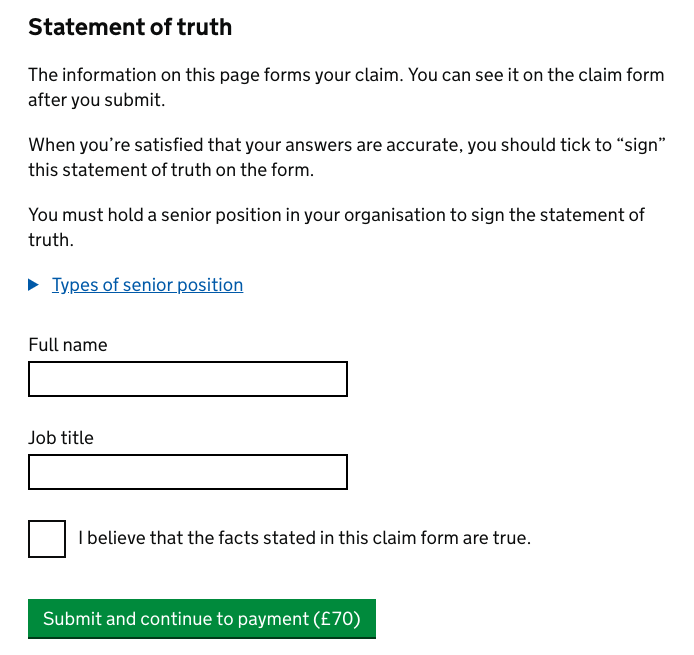The height and width of the screenshot is (655, 694).
Task: Click the word 'Submit' on the green button
Action: [72, 619]
